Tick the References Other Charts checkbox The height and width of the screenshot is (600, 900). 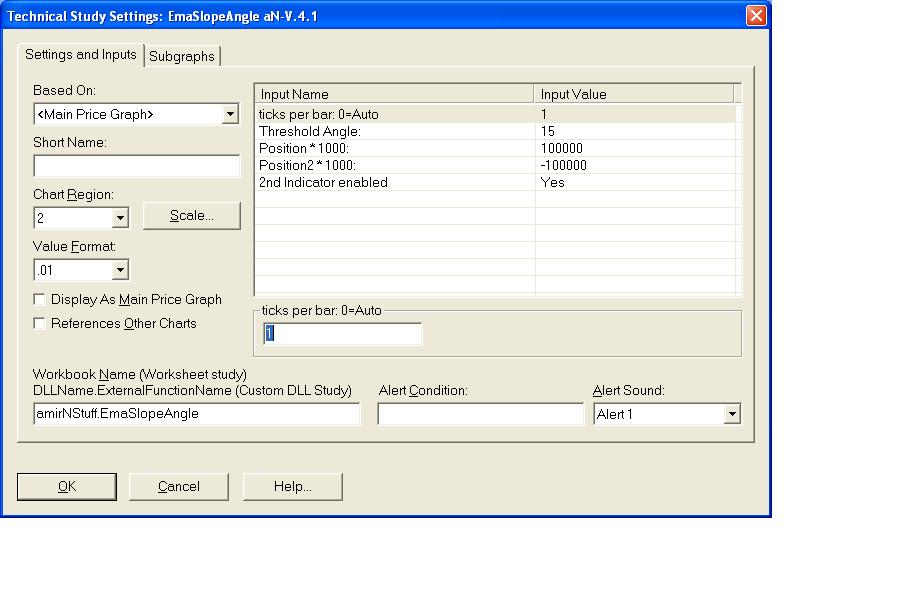pos(39,323)
